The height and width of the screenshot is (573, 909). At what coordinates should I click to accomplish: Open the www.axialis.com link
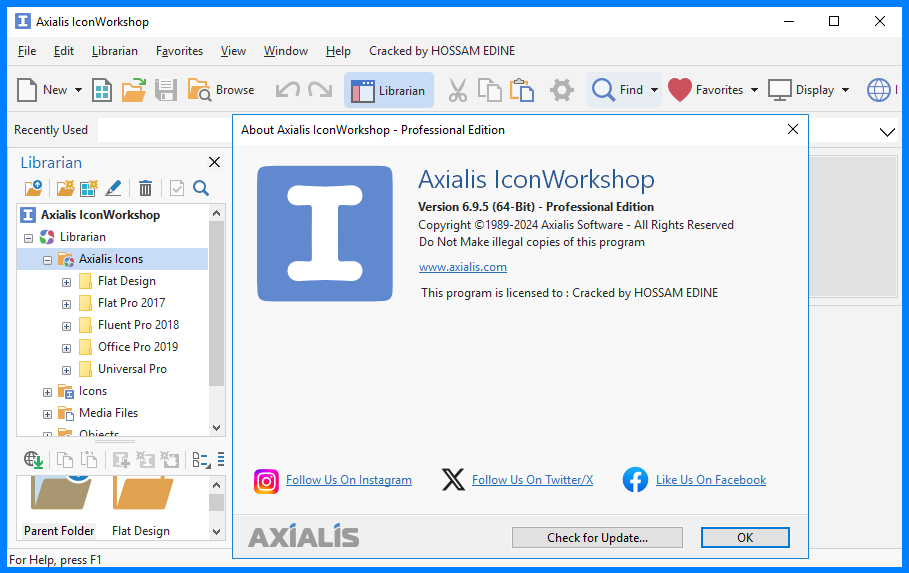[x=463, y=267]
